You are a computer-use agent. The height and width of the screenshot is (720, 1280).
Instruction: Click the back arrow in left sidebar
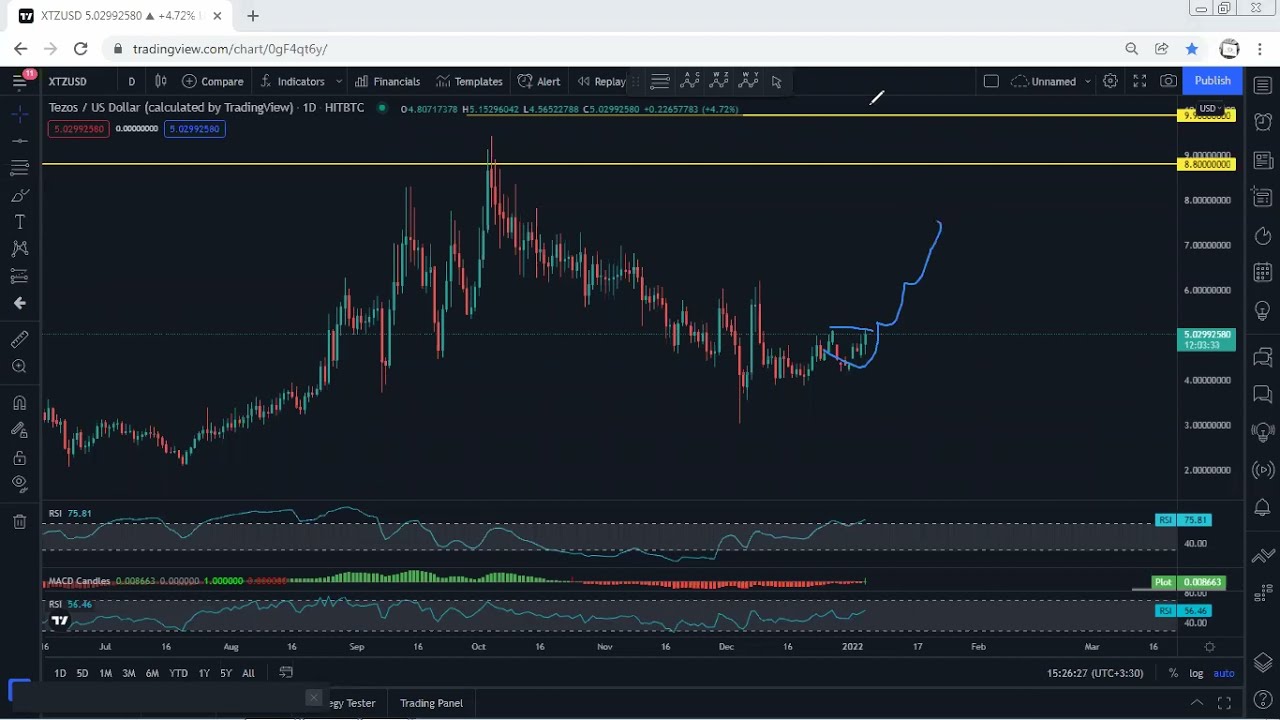coord(19,303)
